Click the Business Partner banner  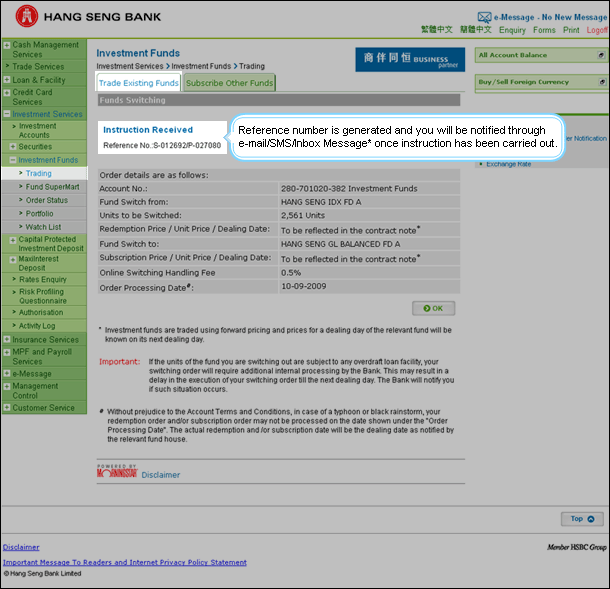410,60
